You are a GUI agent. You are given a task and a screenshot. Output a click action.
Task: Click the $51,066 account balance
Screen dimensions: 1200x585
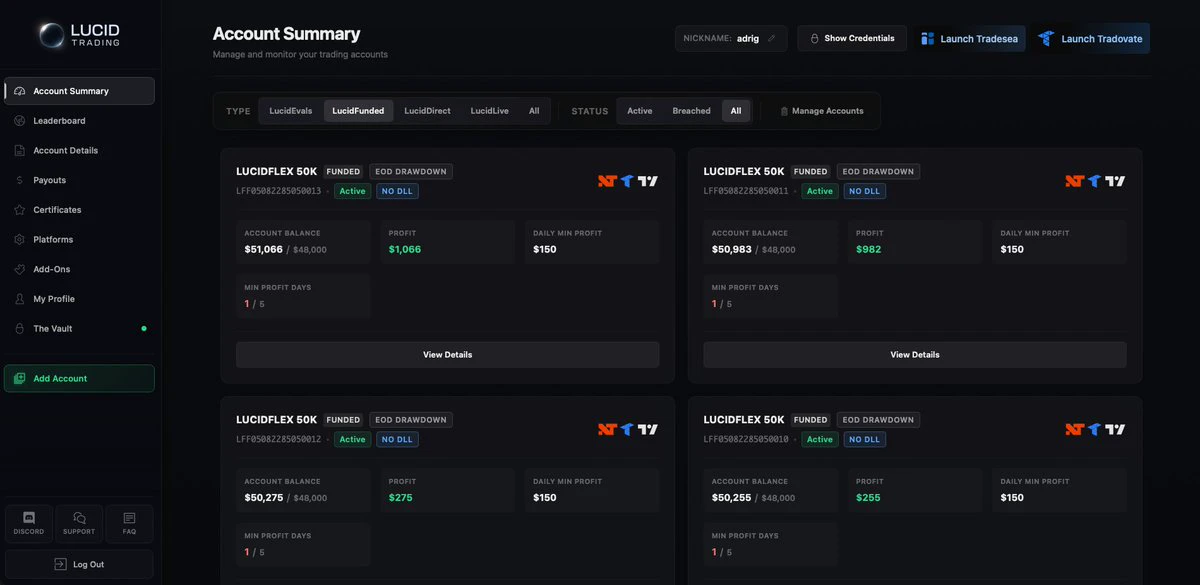264,249
